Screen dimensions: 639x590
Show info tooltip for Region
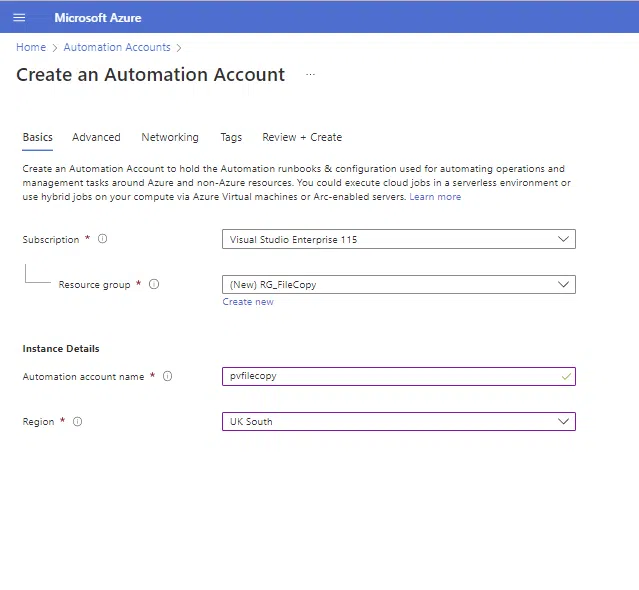coord(77,421)
